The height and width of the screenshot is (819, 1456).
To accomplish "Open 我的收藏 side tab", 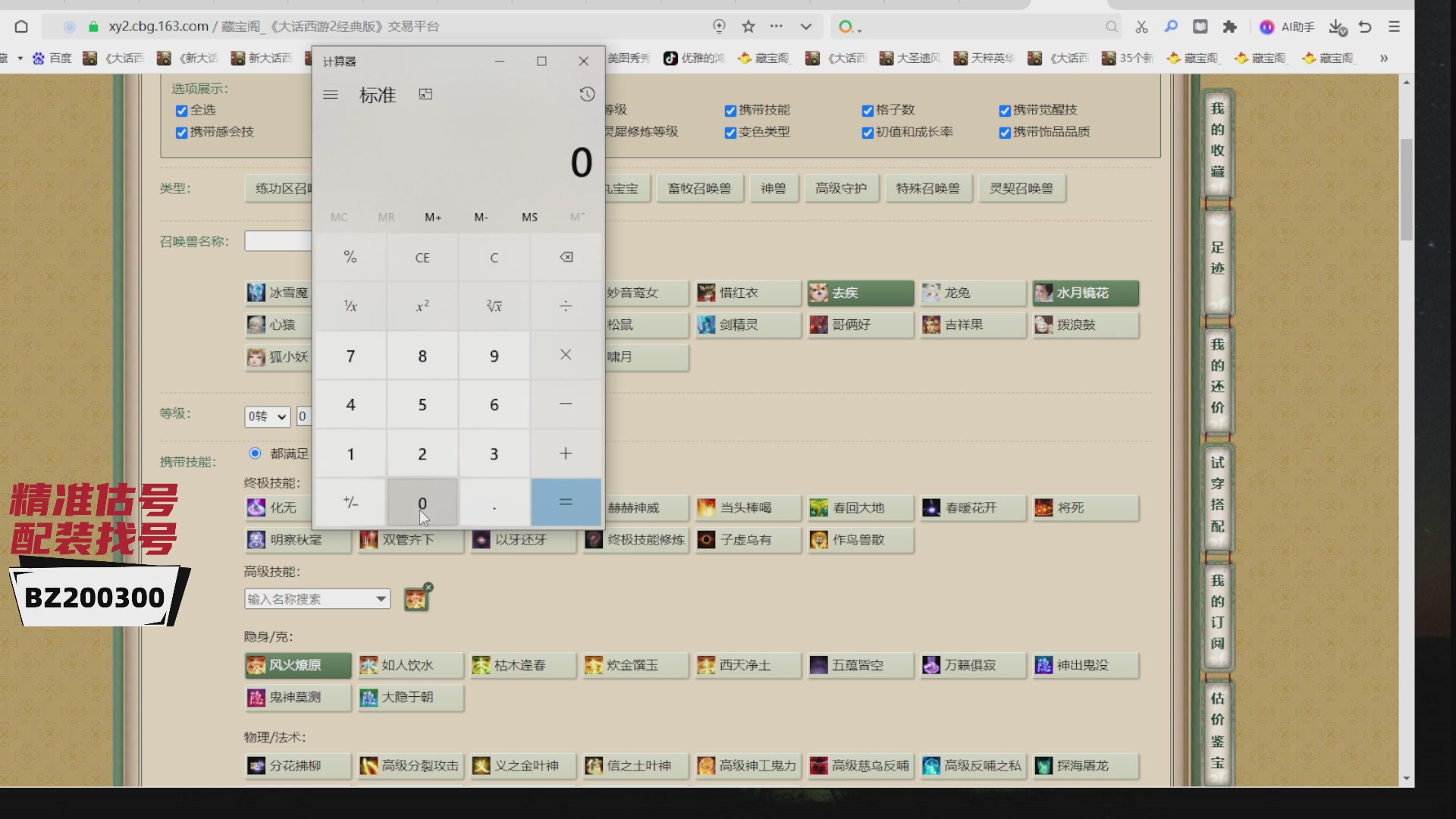I will [1217, 140].
